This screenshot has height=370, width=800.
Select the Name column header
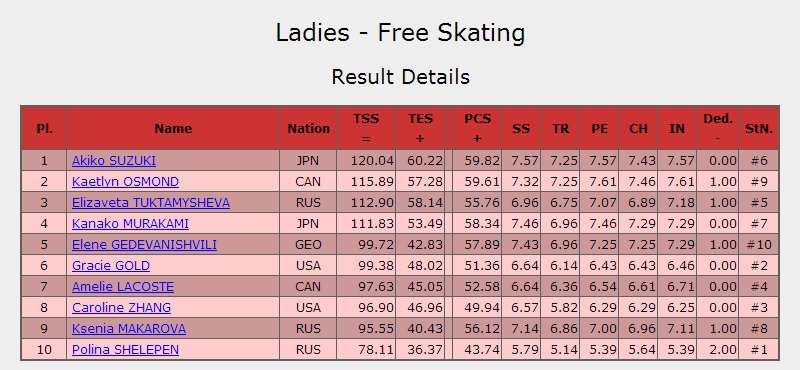coord(173,128)
